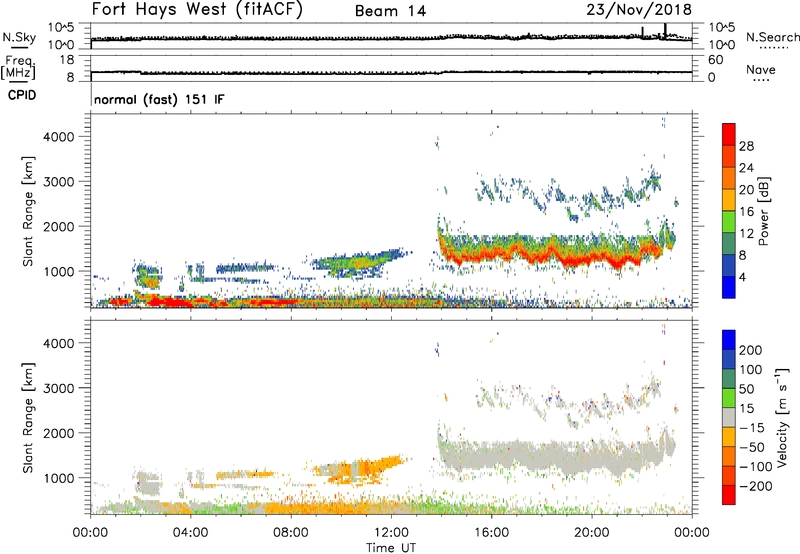Click the '20:00' time tick label
800x554 pixels.
click(x=591, y=533)
